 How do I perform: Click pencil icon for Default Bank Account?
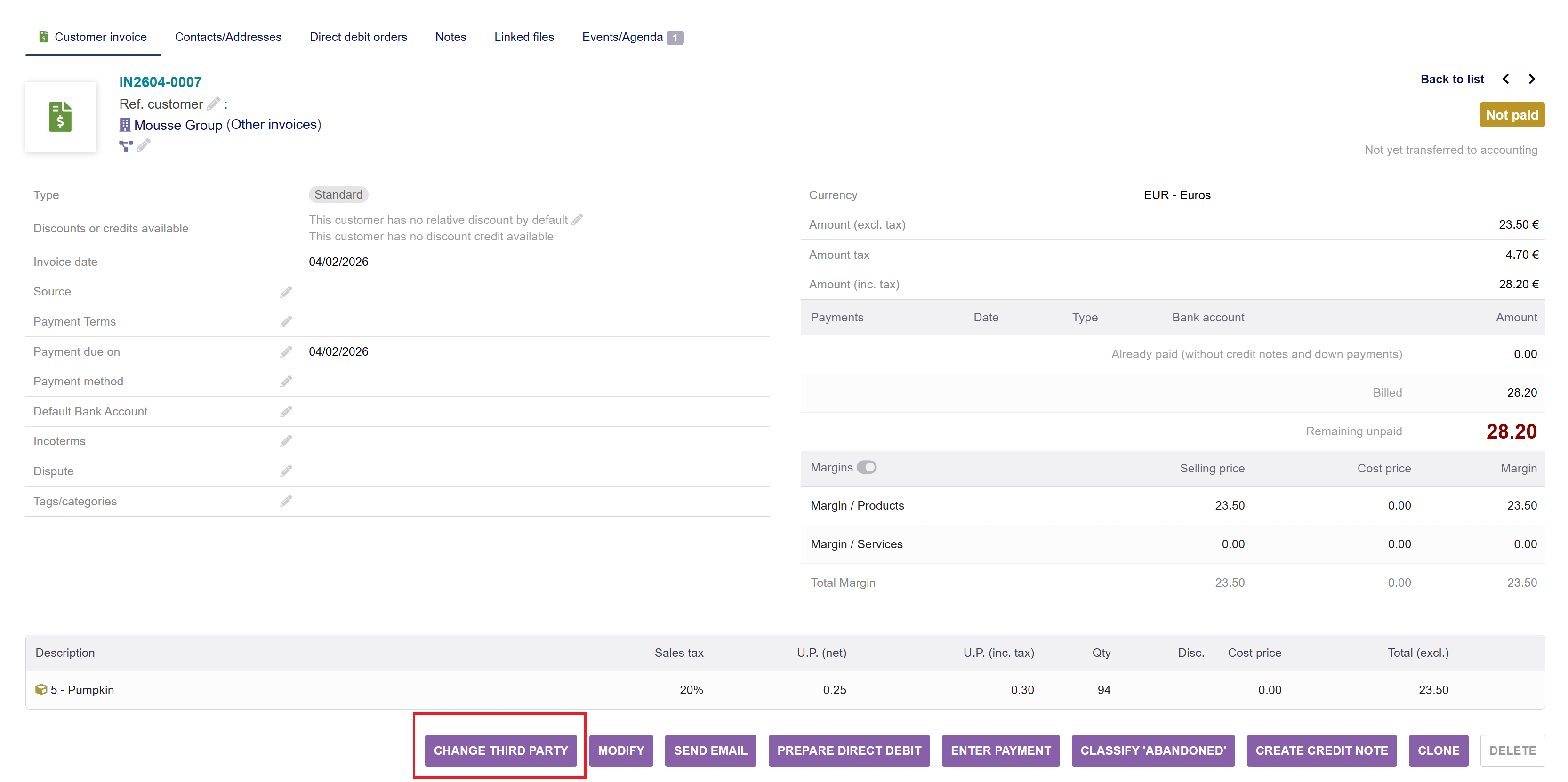click(x=286, y=411)
